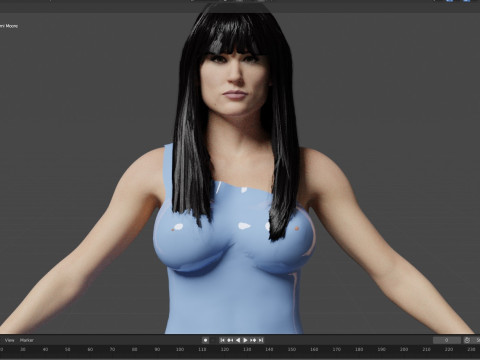Image resolution: width=480 pixels, height=360 pixels.
Task: Jump to the first frame
Action: click(x=222, y=340)
